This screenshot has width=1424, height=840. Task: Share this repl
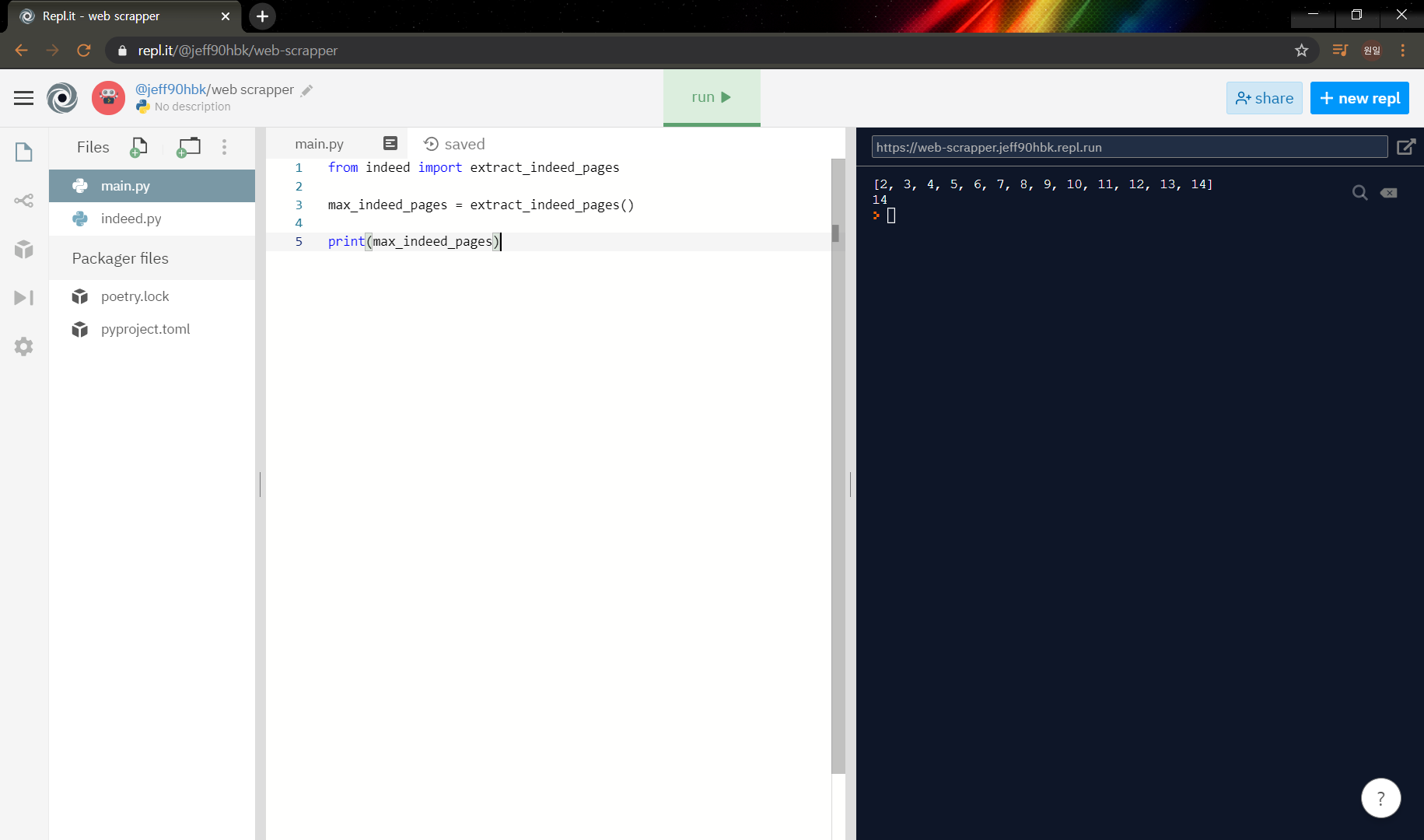tap(1265, 98)
